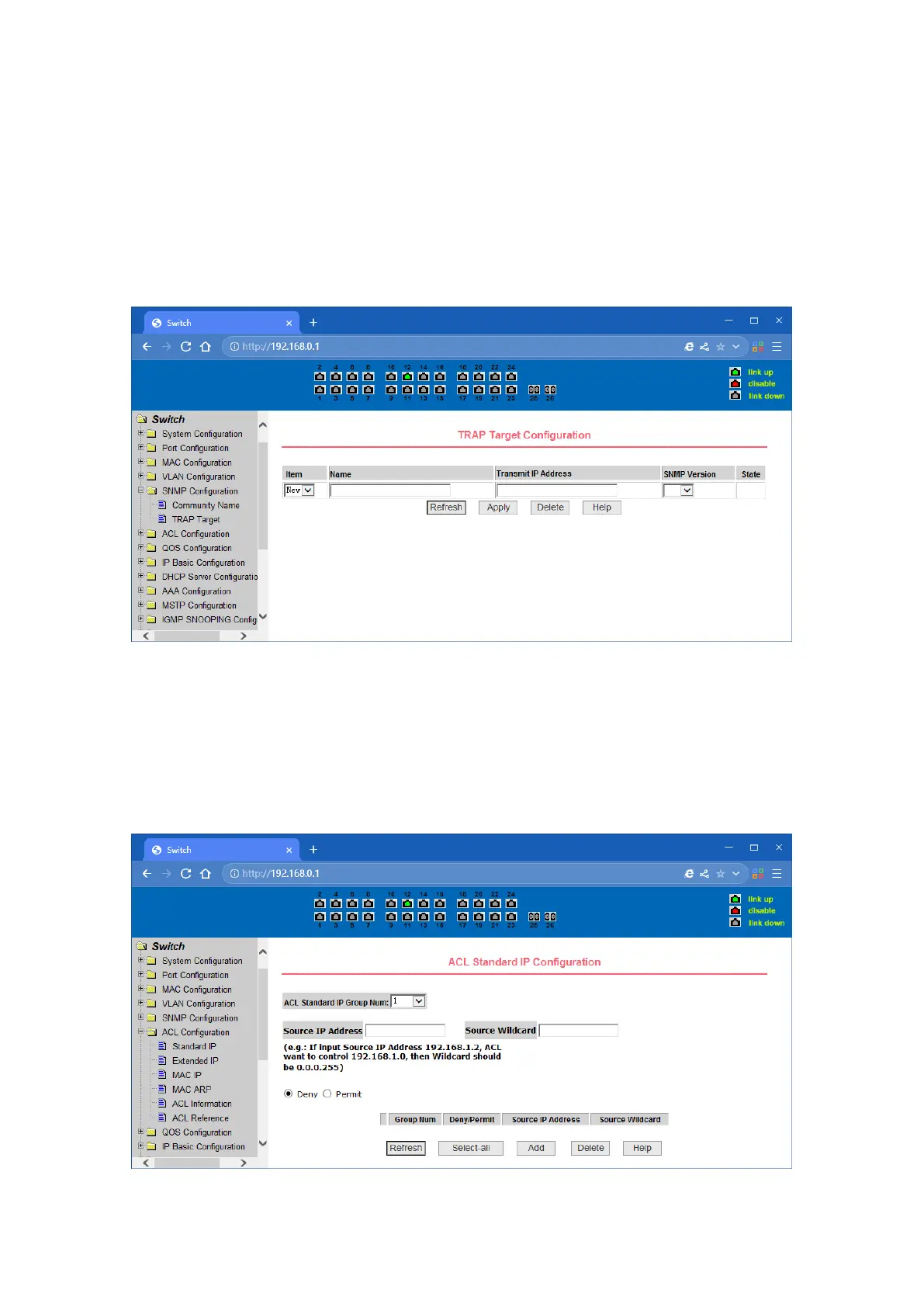
Task: Collapse SNMP Configuration in the upper window tree
Action: [141, 491]
